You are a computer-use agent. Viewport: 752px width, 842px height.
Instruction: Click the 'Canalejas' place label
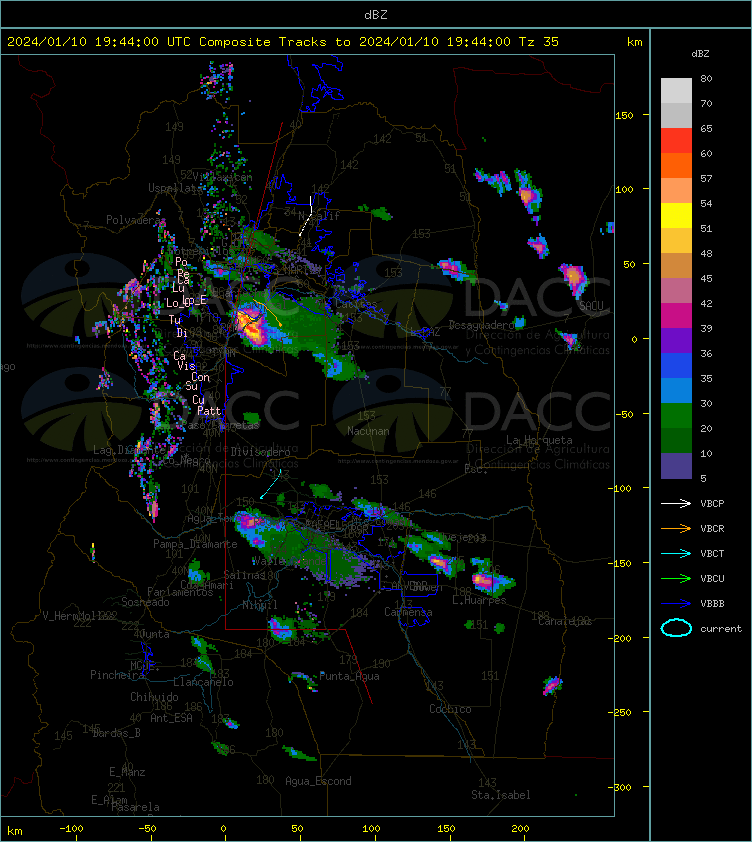tap(565, 621)
